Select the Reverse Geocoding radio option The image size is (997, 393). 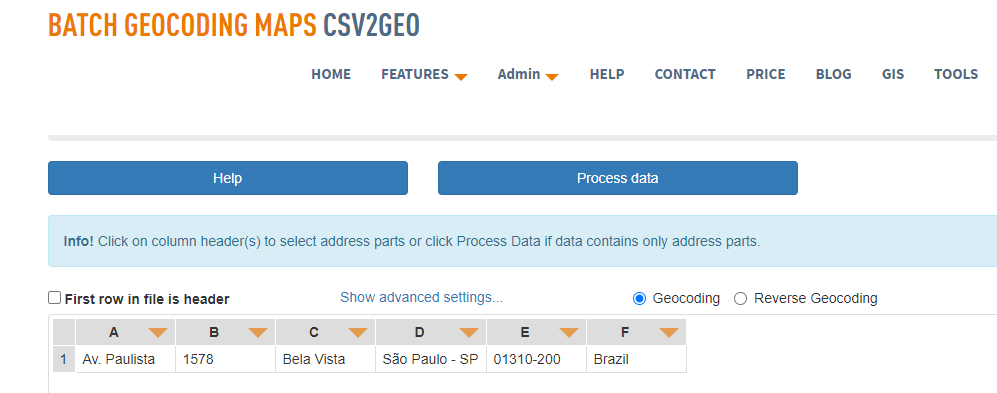point(740,298)
